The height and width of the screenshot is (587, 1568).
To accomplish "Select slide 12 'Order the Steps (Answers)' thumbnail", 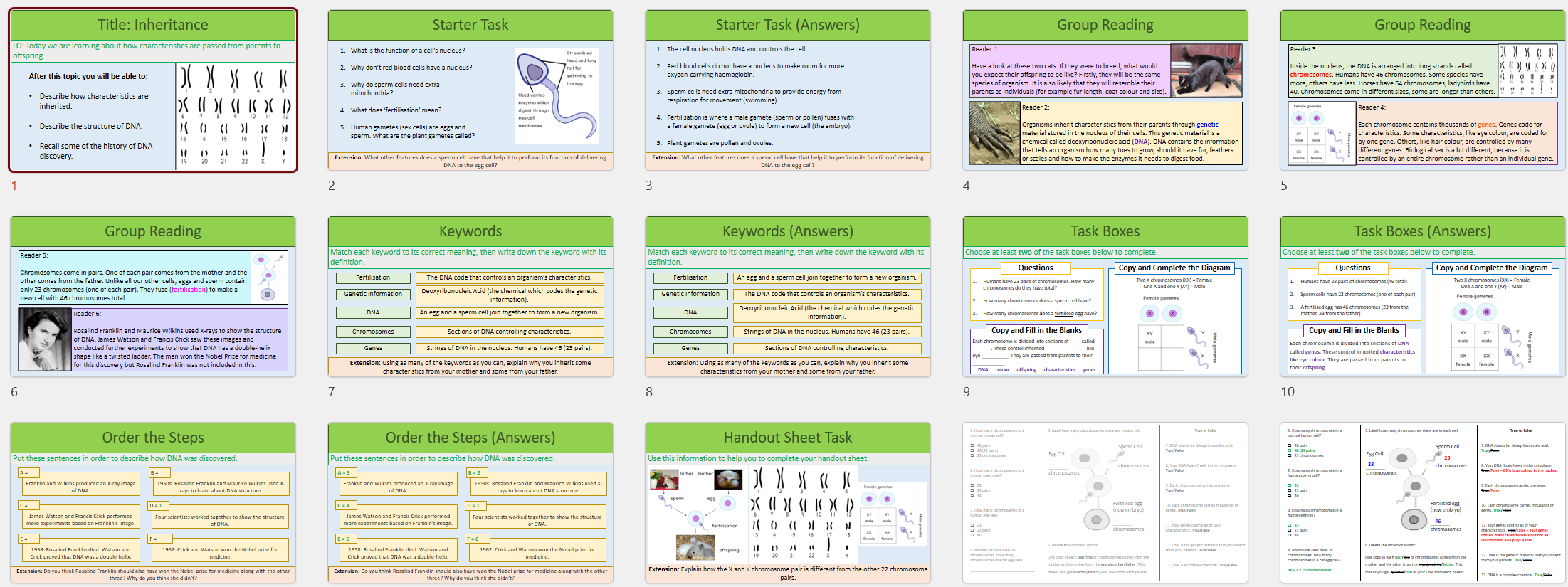I will [x=470, y=503].
